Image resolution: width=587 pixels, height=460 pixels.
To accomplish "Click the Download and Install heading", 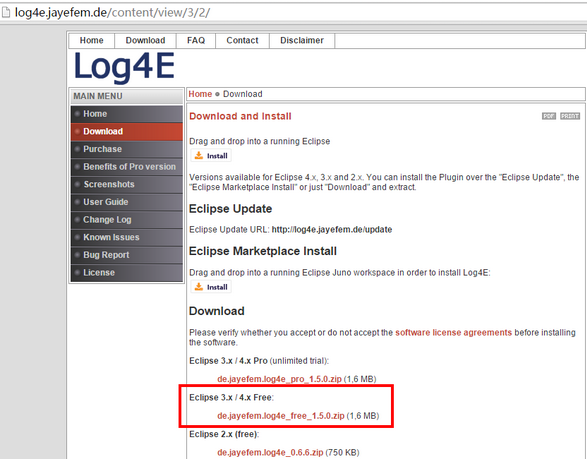I will [x=240, y=116].
